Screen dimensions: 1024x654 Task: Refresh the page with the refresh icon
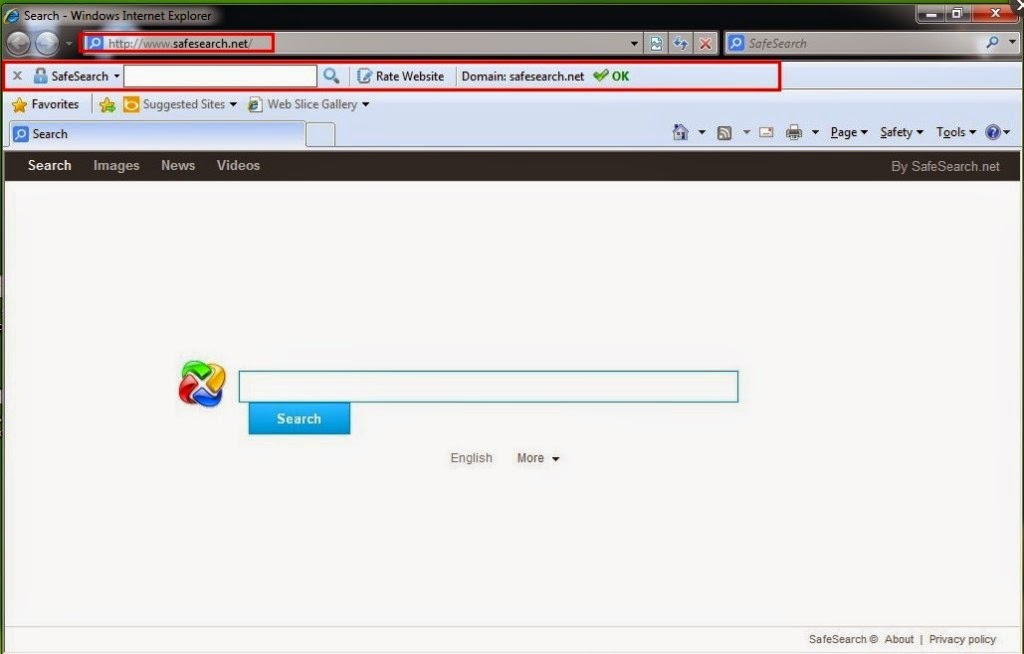(x=680, y=43)
